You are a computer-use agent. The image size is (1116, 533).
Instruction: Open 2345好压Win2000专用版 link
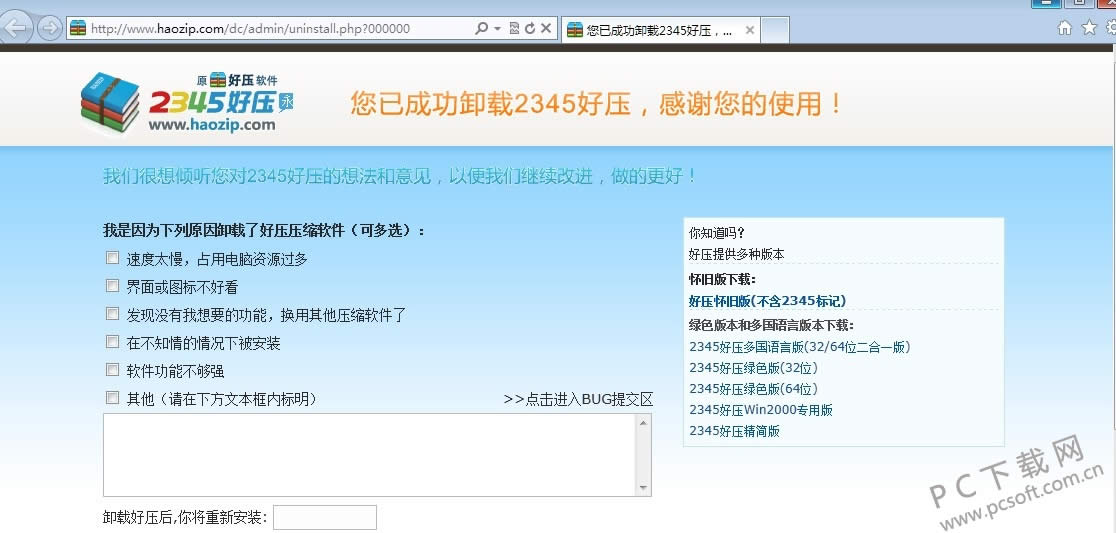tap(761, 410)
